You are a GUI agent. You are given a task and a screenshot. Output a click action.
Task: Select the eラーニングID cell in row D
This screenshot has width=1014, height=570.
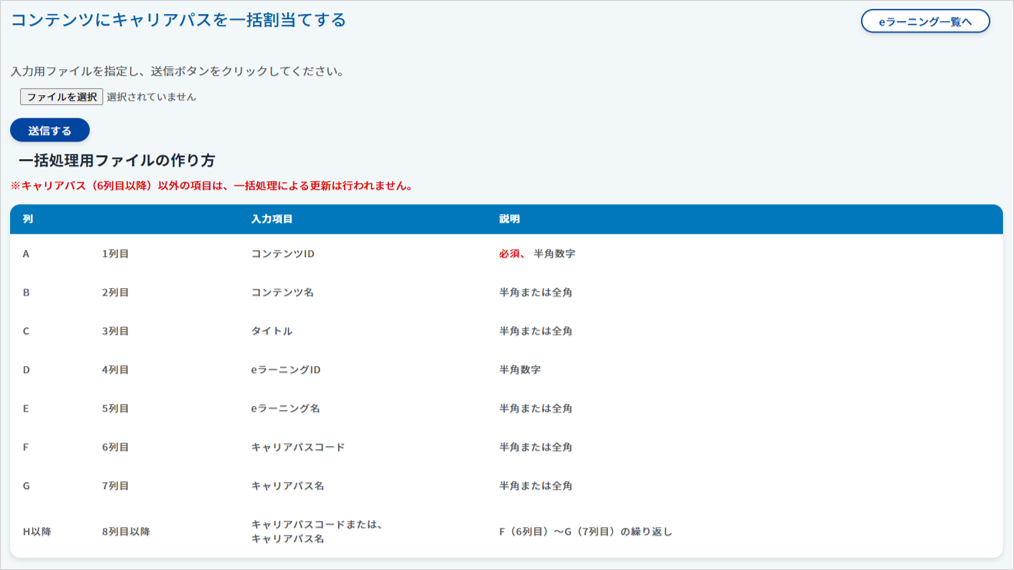[x=285, y=370]
